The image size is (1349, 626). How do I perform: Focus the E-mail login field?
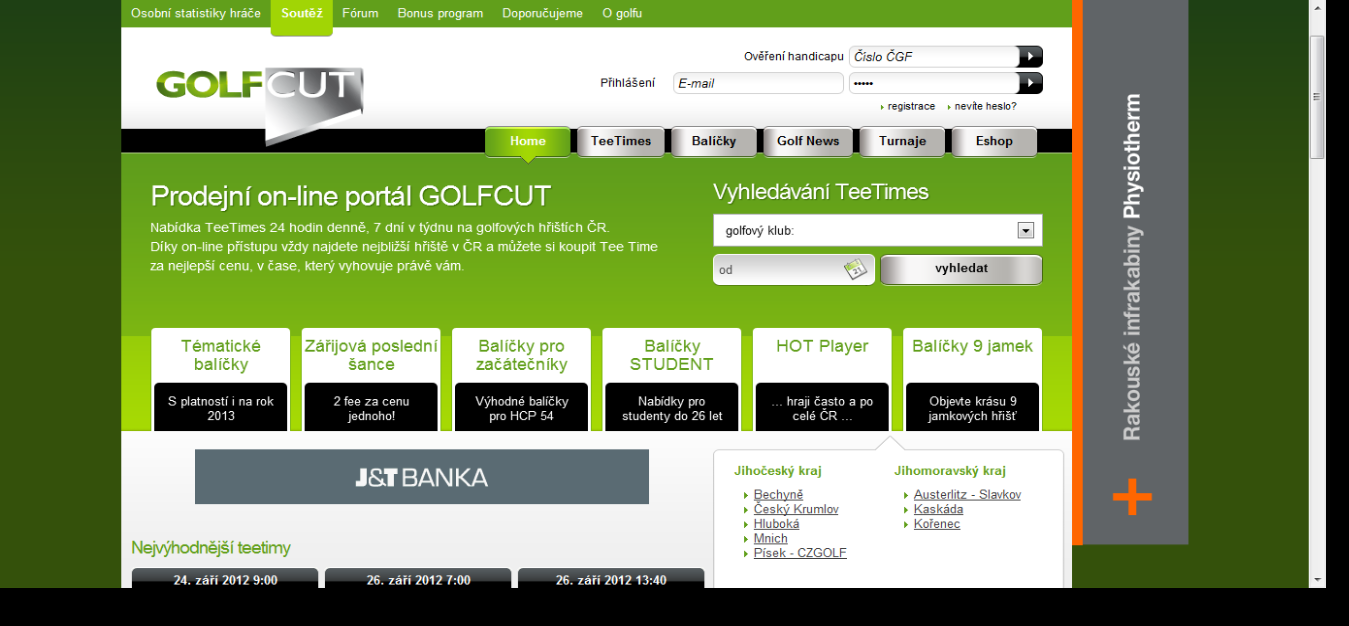(x=758, y=83)
